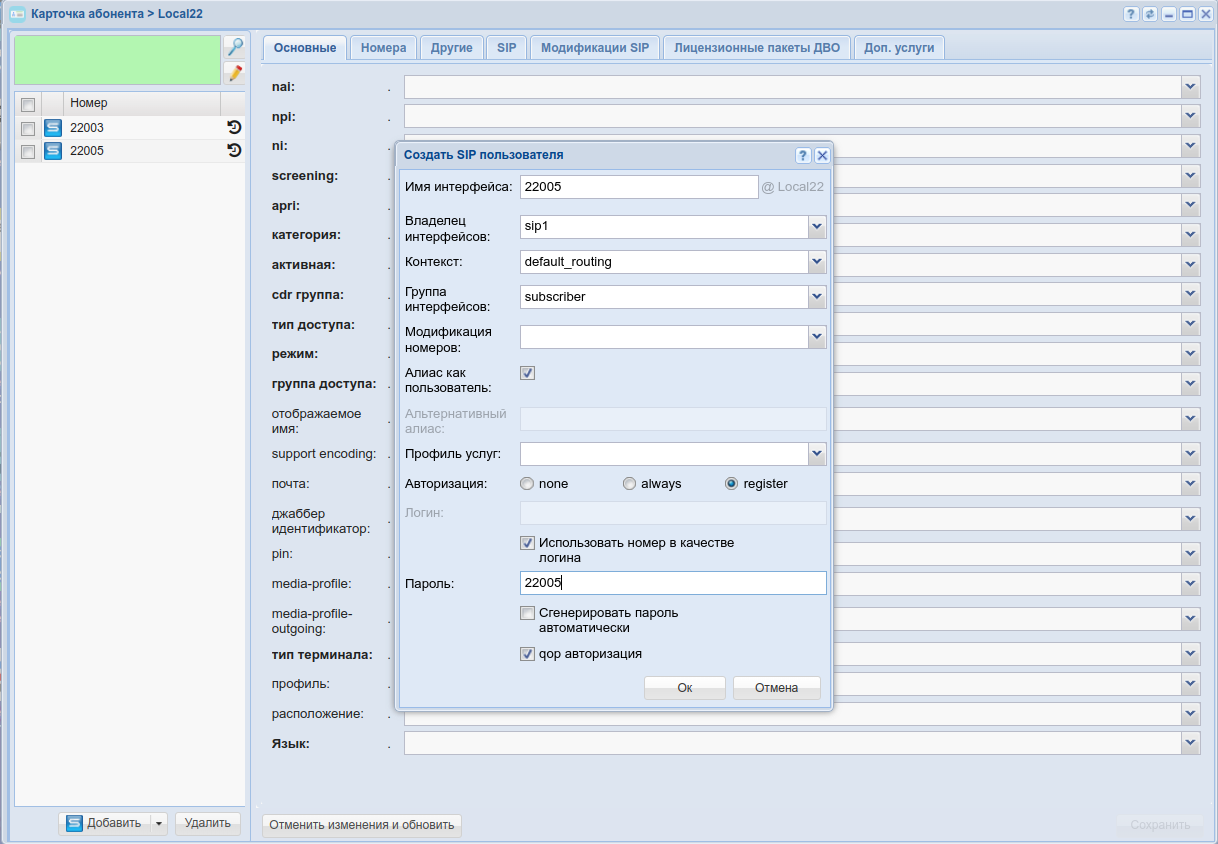Click the pencil edit icon
The width and height of the screenshot is (1218, 844).
(x=234, y=73)
